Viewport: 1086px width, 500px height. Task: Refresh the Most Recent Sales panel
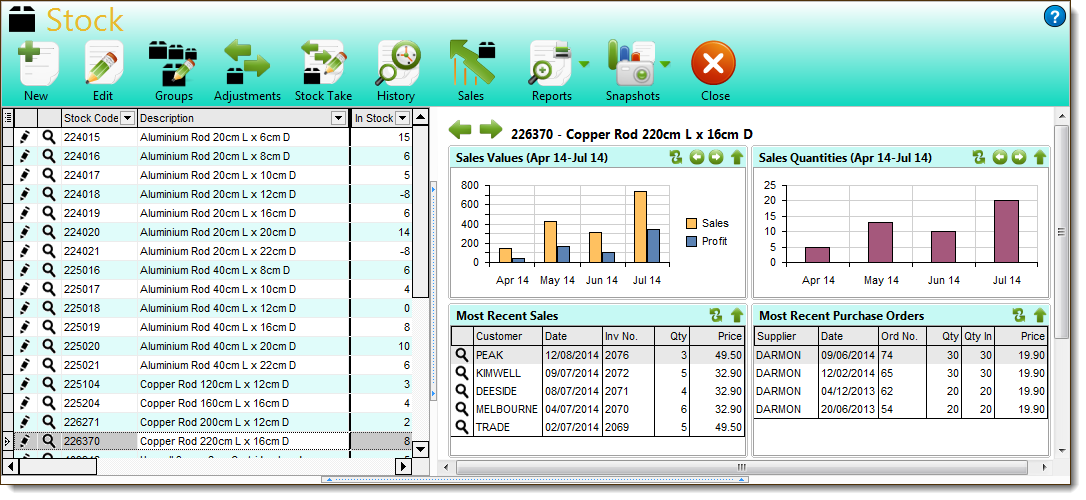tap(716, 316)
